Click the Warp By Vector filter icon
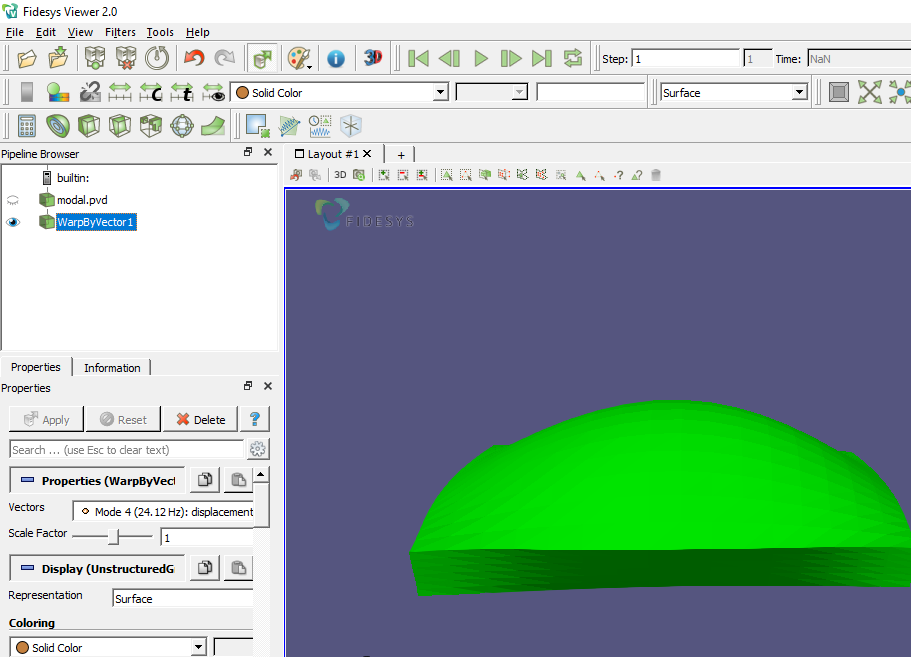911x657 pixels. point(213,125)
